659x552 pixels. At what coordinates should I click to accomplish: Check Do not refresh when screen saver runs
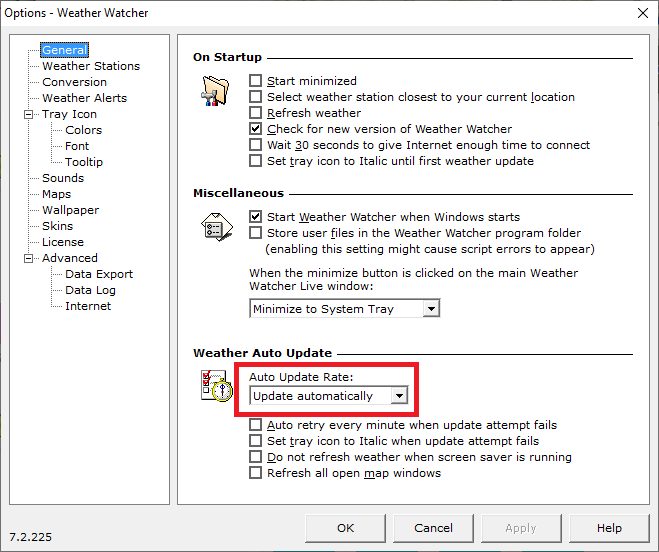click(x=255, y=457)
